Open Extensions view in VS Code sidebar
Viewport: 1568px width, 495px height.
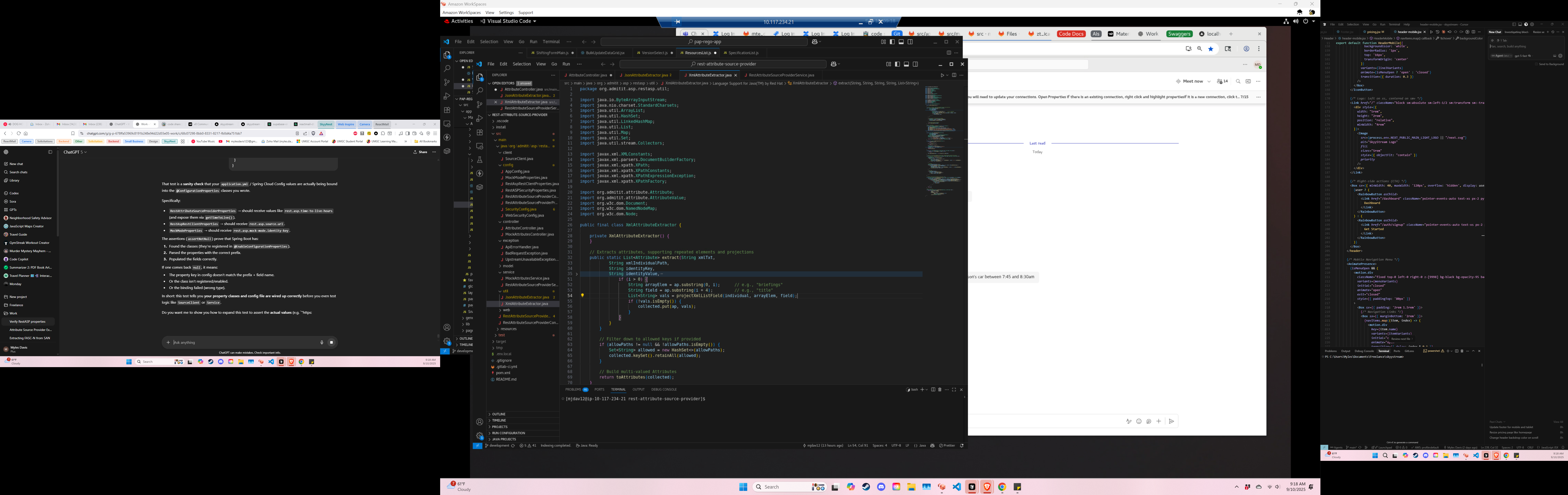[x=480, y=132]
